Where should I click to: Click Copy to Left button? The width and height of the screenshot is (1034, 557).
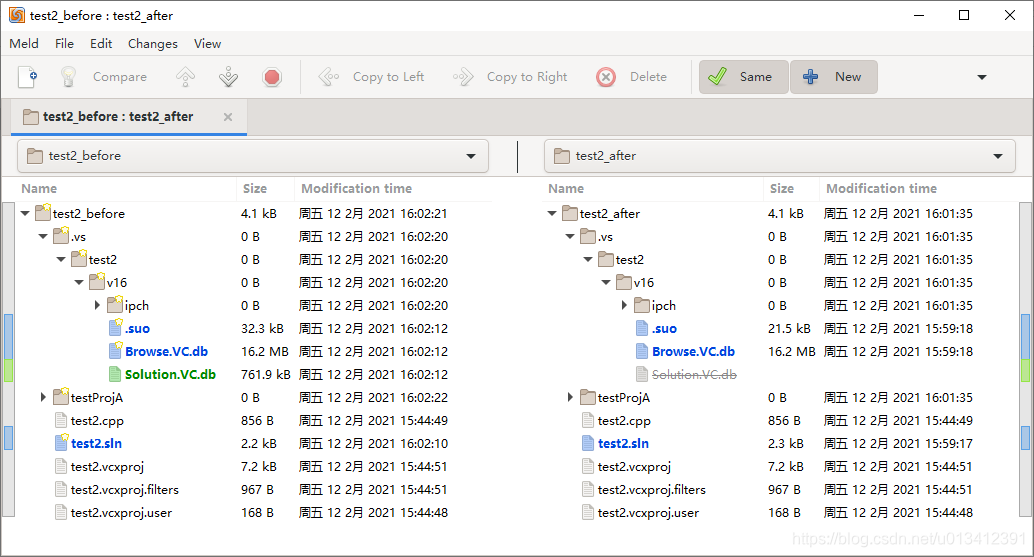click(371, 77)
